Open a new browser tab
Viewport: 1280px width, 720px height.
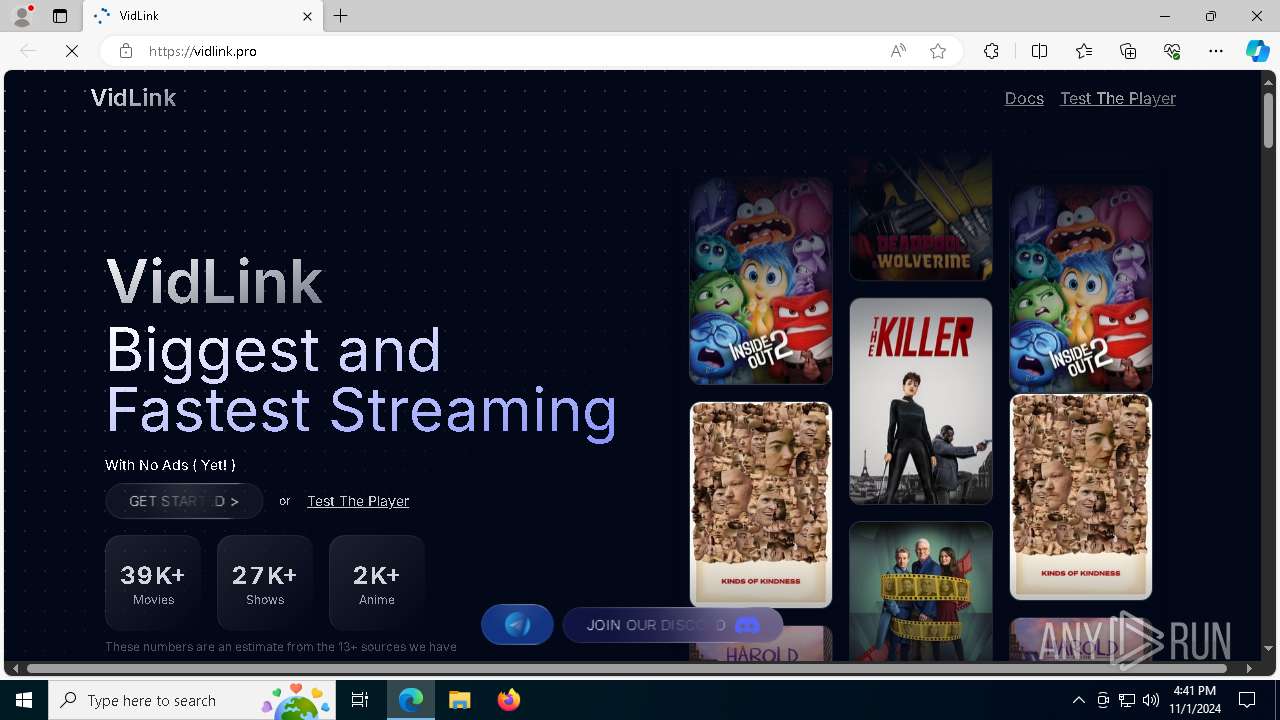point(341,16)
